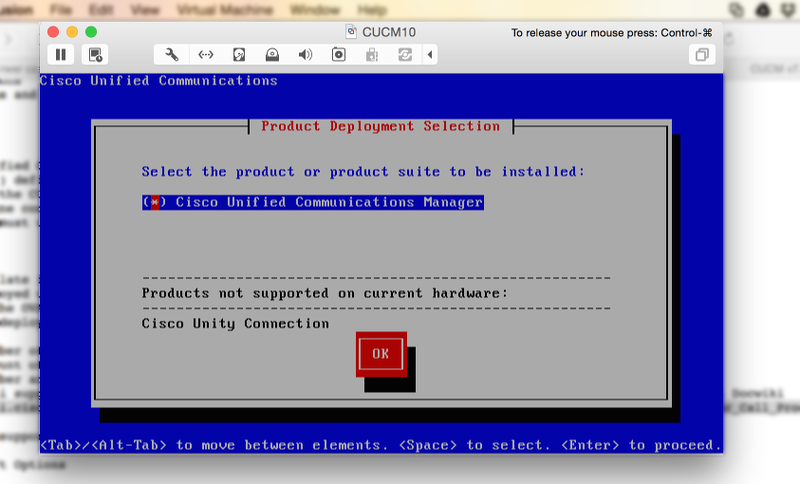The height and width of the screenshot is (484, 800).
Task: Open the Edit menu
Action: pyautogui.click(x=101, y=10)
